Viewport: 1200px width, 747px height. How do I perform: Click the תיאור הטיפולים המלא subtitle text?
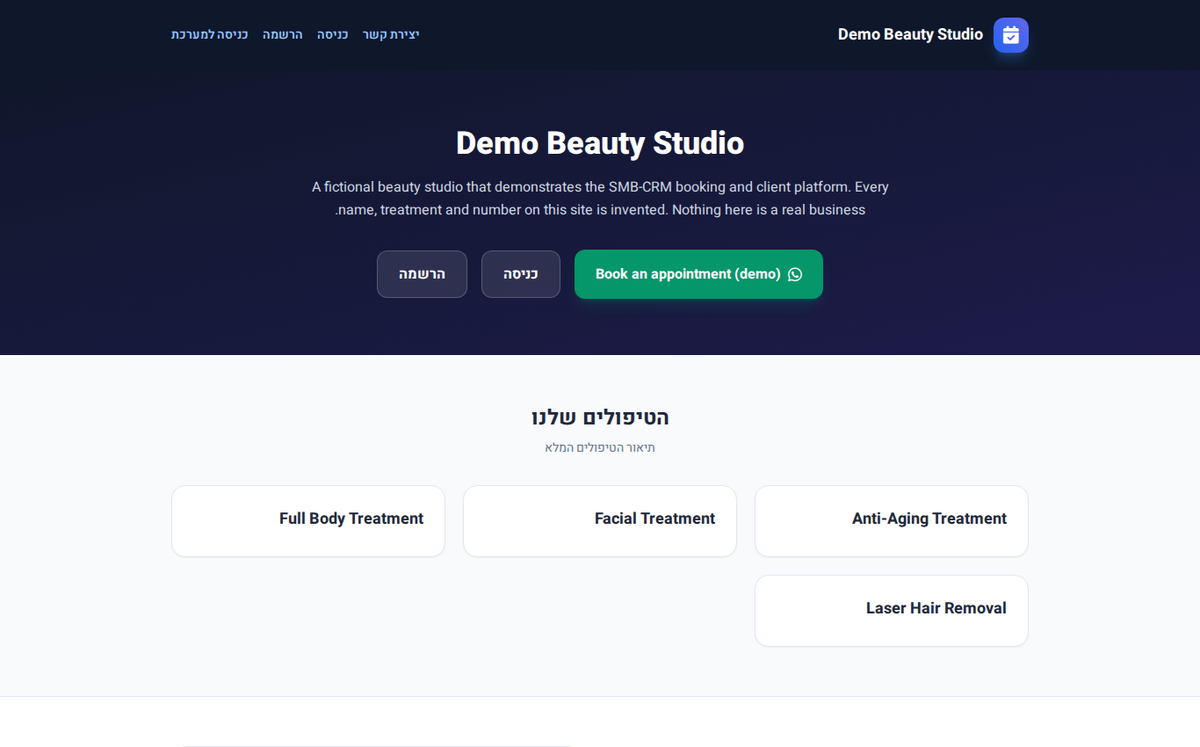(x=600, y=447)
